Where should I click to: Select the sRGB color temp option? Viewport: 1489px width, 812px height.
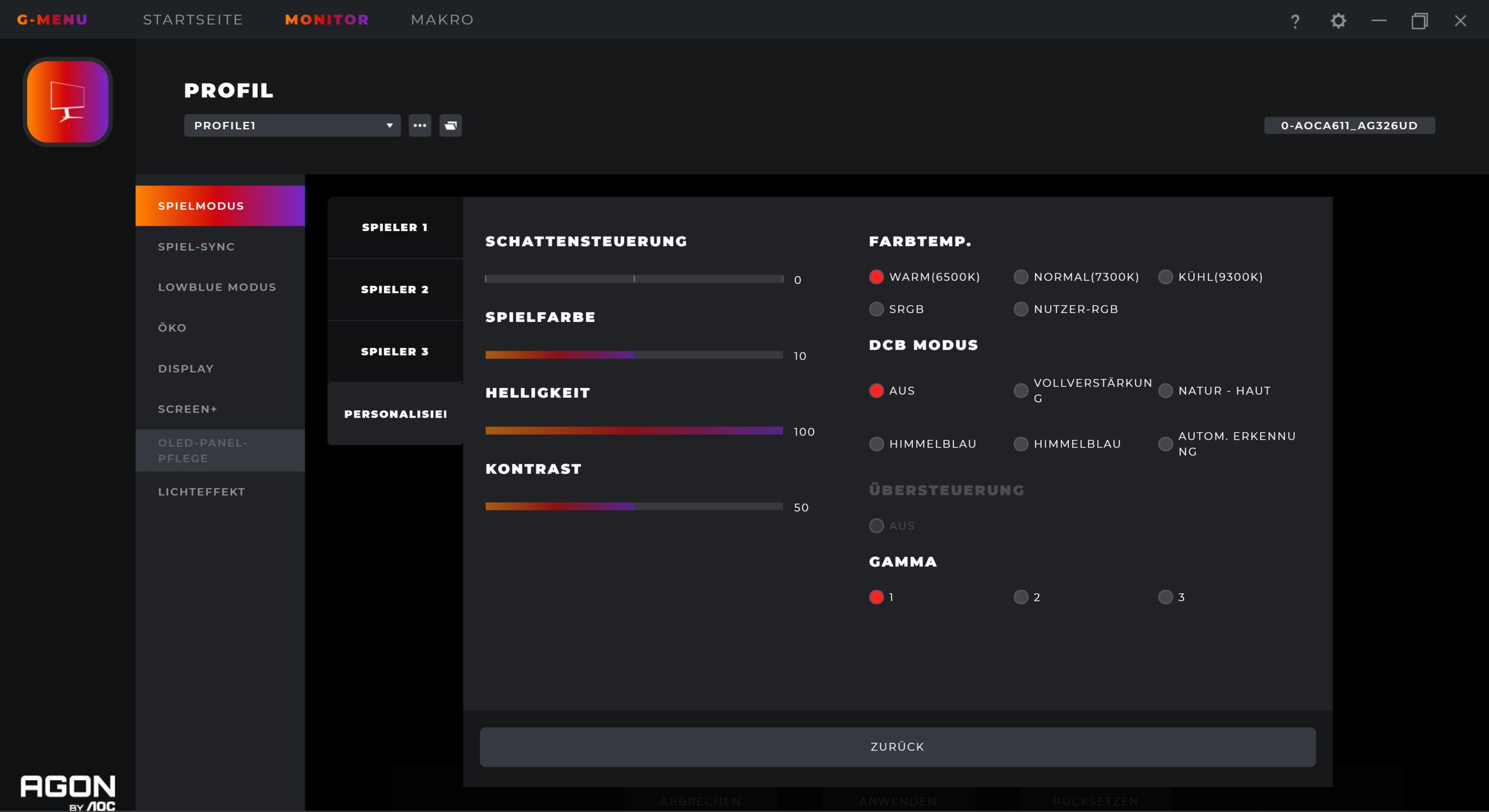[x=877, y=309]
